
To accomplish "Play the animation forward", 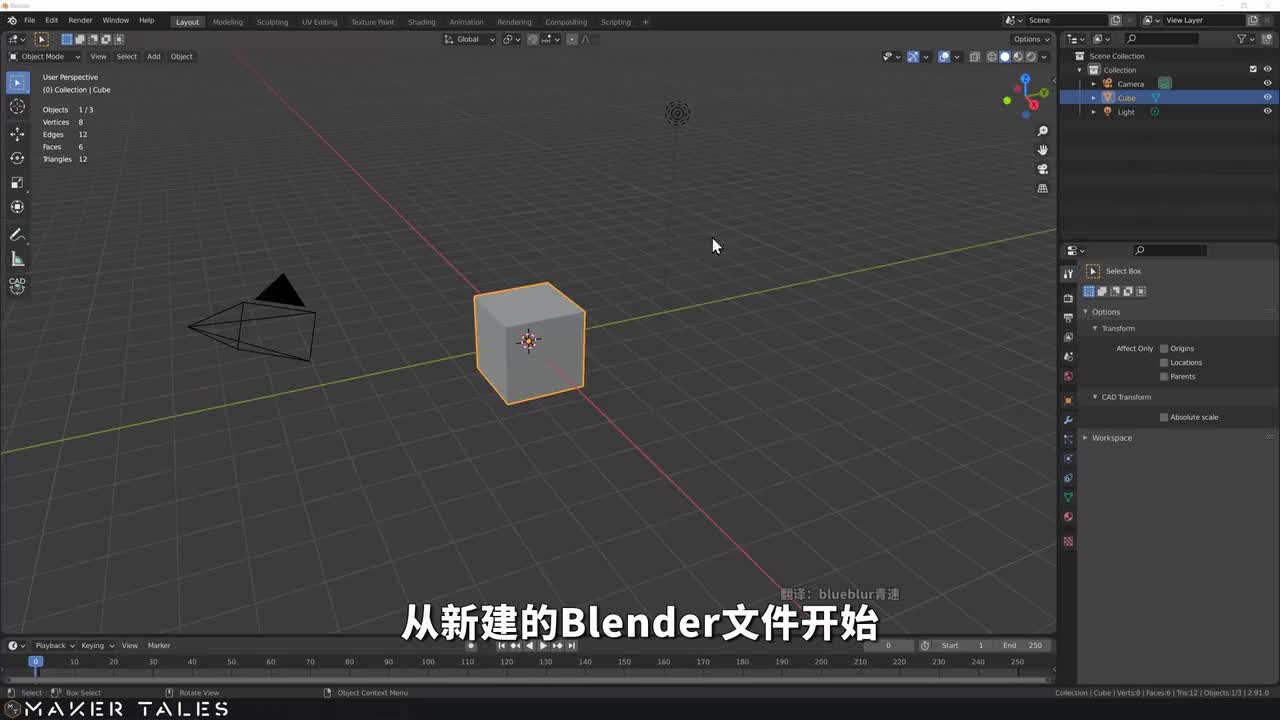I will (543, 645).
